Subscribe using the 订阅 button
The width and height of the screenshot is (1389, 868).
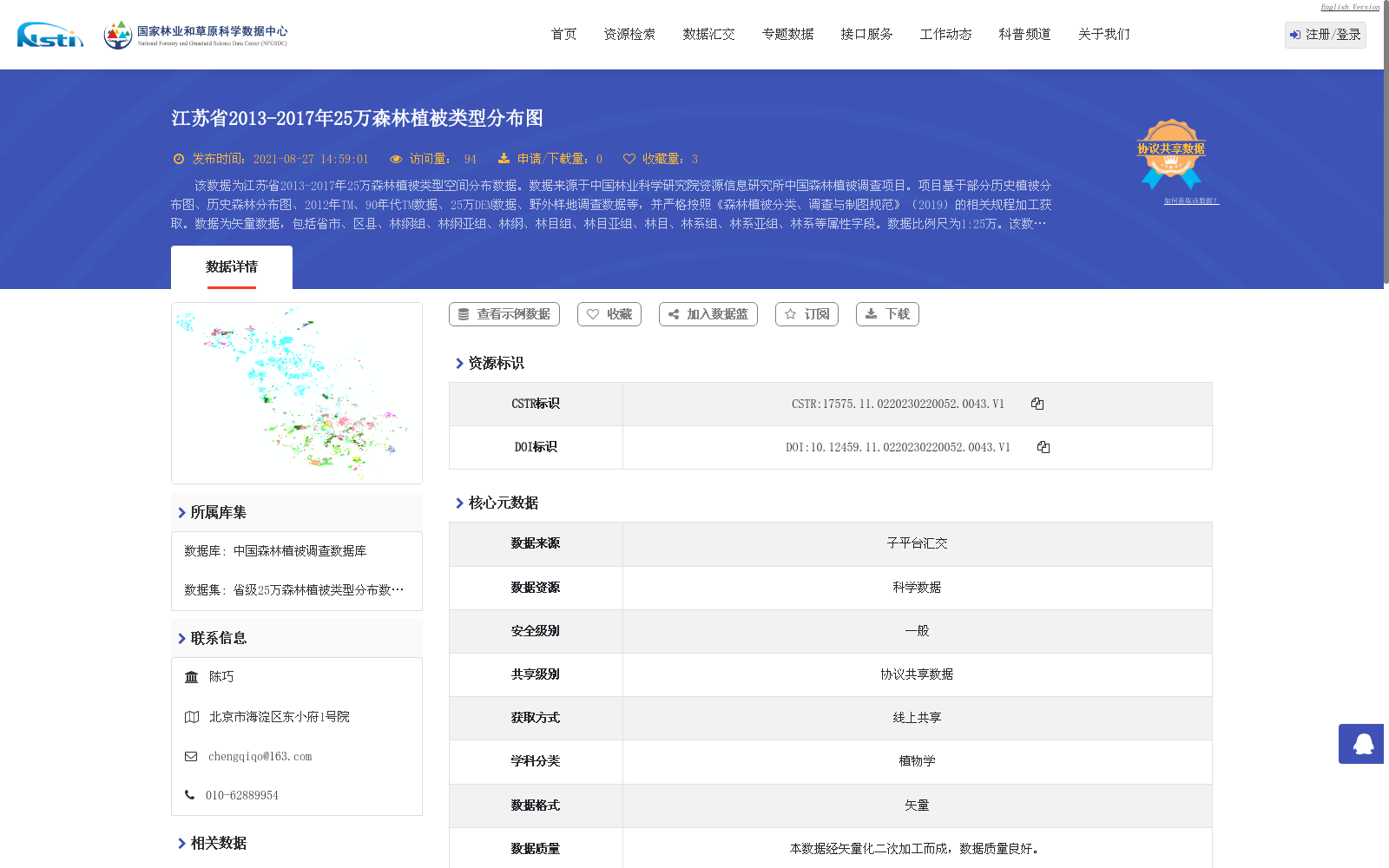coord(806,314)
